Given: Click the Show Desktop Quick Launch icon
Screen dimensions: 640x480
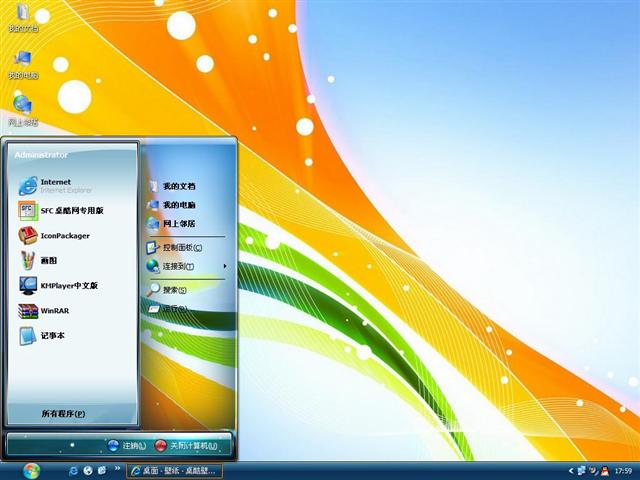Looking at the screenshot, I should [x=102, y=471].
